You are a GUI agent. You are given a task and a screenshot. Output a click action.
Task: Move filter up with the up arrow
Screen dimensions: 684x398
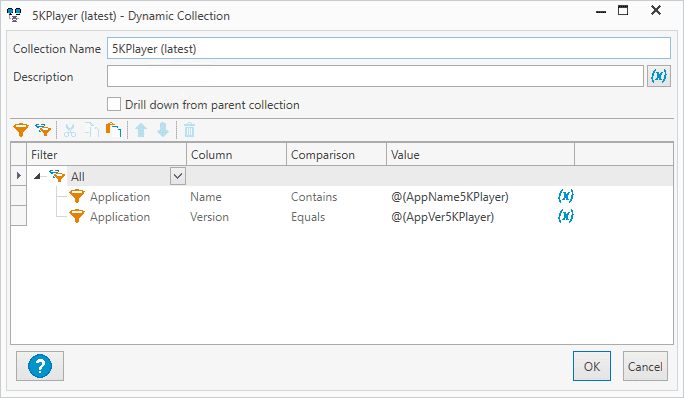(x=141, y=130)
